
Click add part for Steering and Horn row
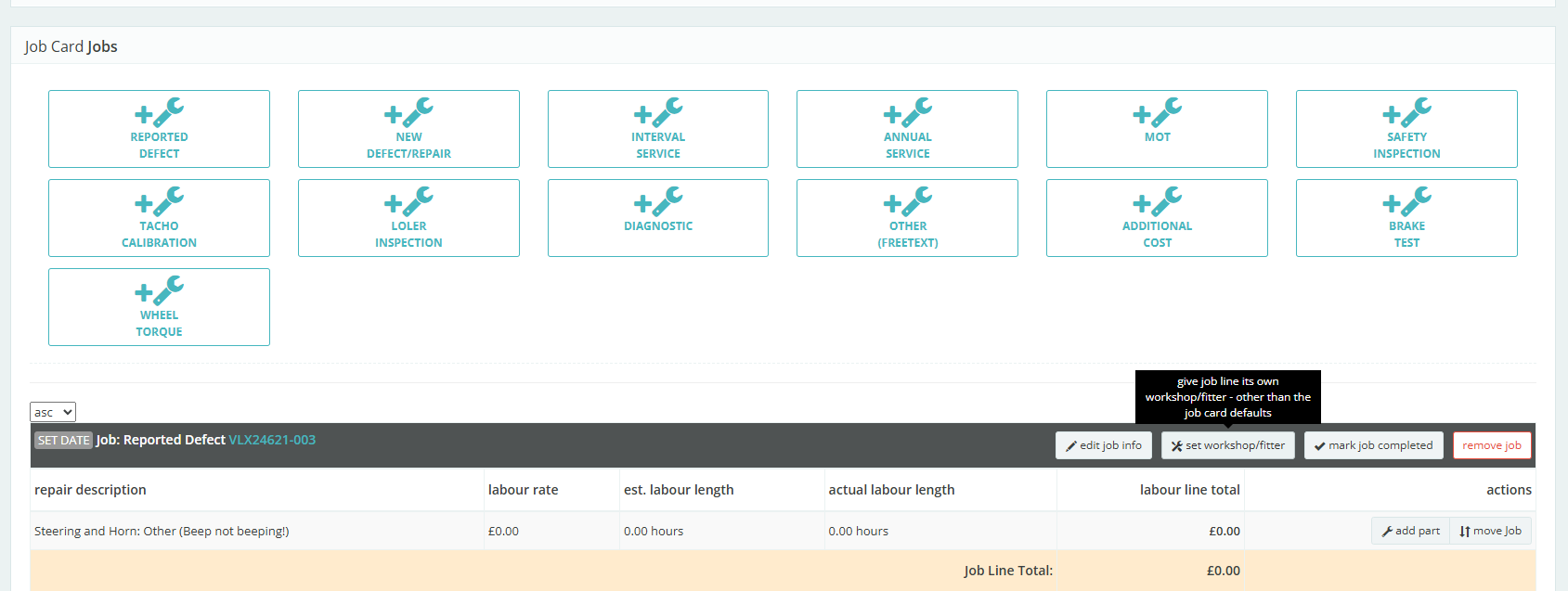(1410, 531)
